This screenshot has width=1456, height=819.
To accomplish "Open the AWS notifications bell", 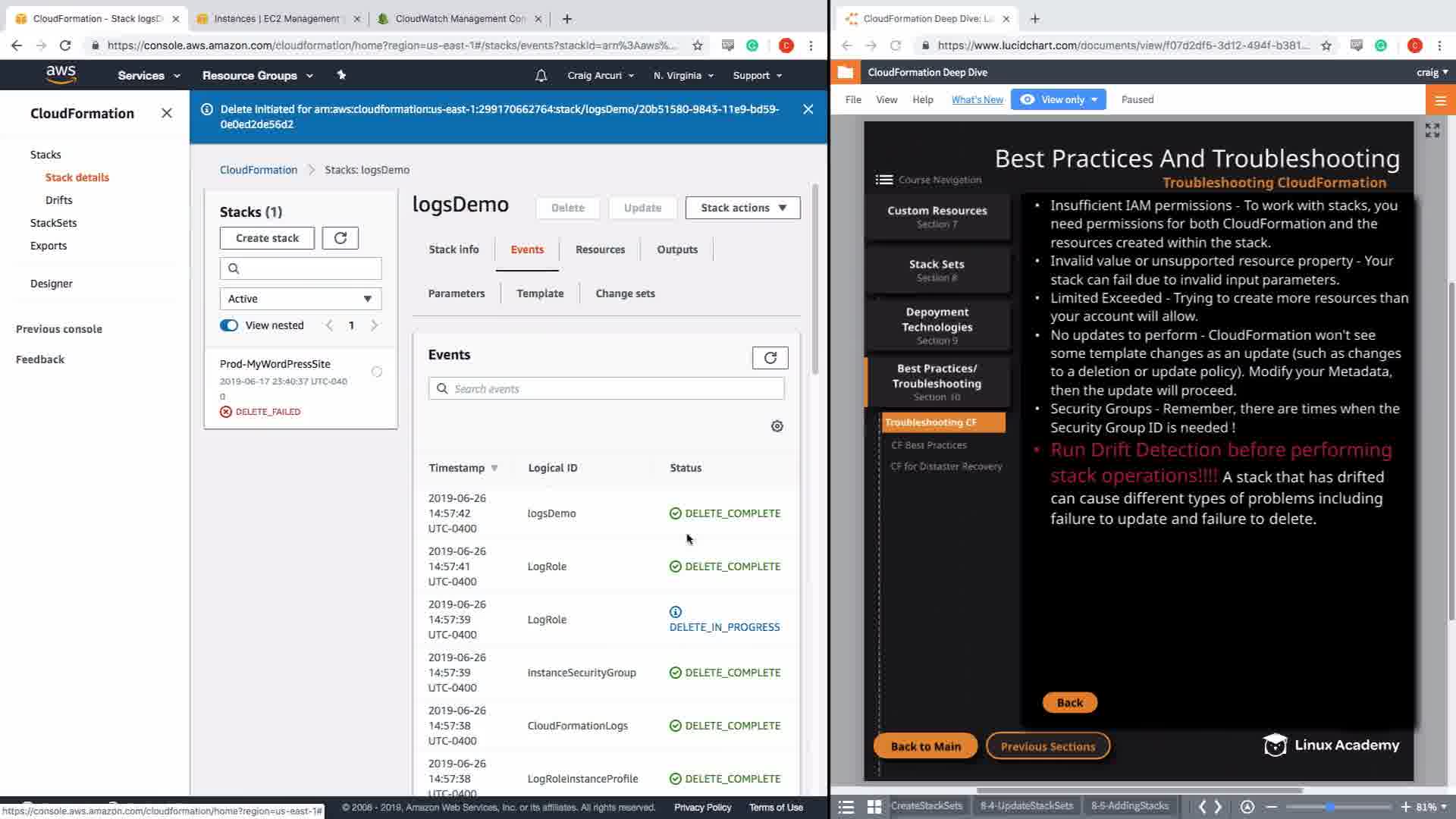I will (x=541, y=76).
